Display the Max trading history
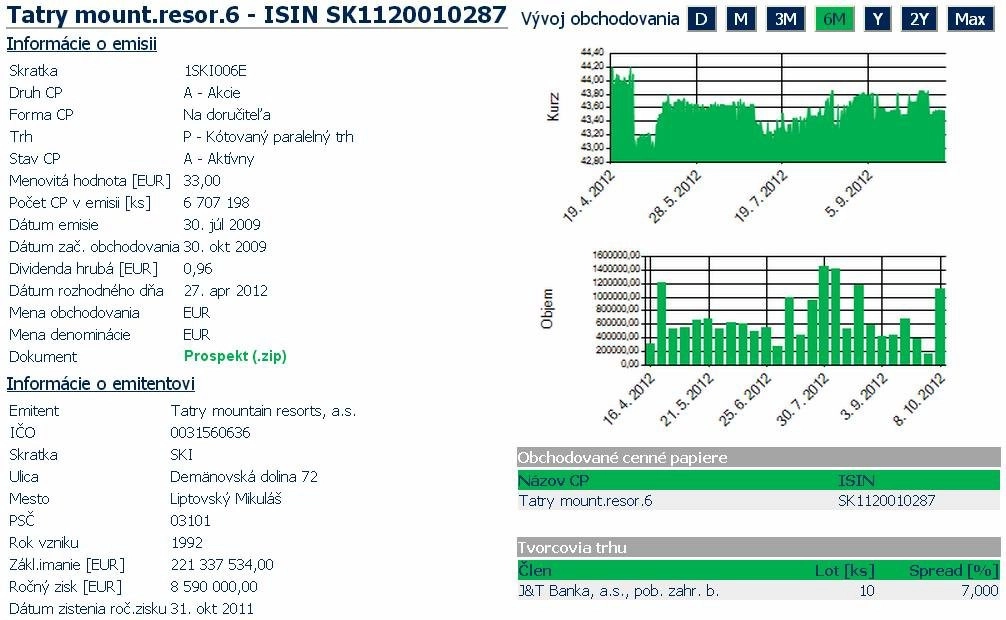This screenshot has height=620, width=1006. [x=969, y=19]
